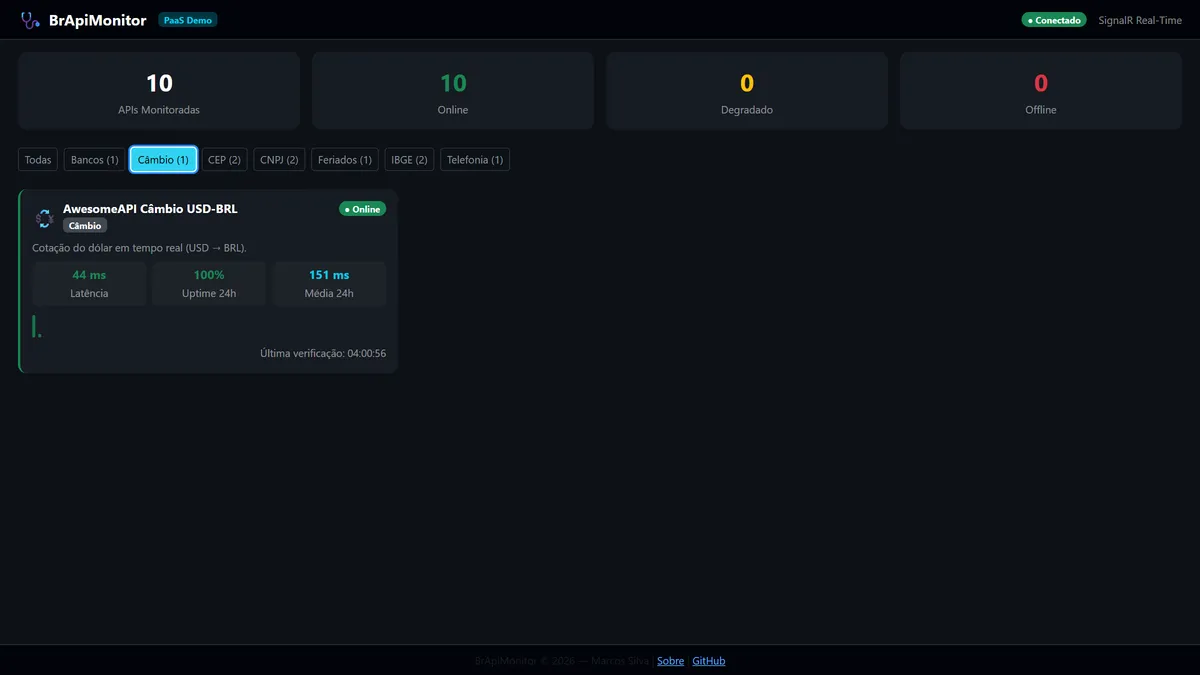Click the 100% Uptime 24h metric
The height and width of the screenshot is (675, 1200).
[209, 284]
